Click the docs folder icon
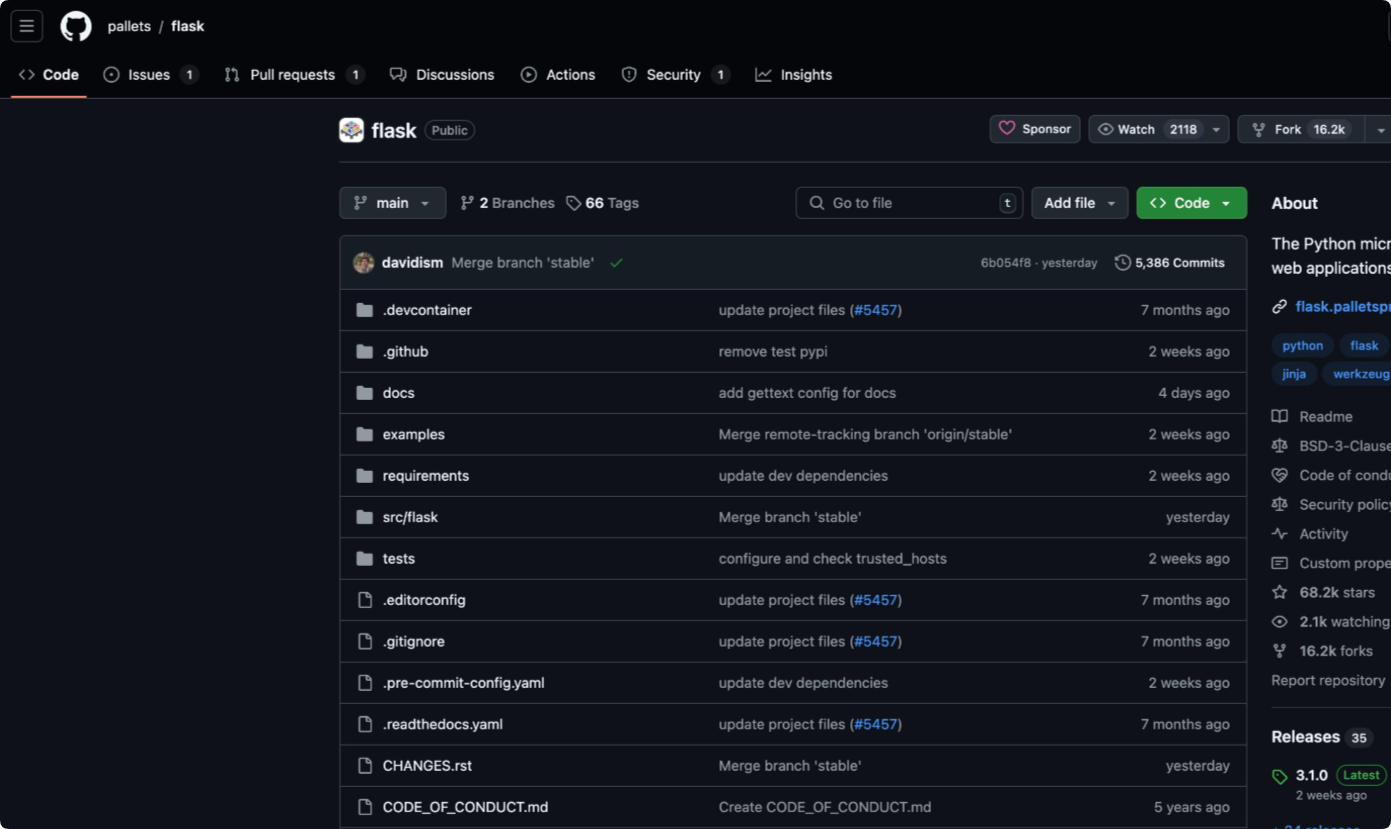The image size is (1391, 829). [365, 393]
